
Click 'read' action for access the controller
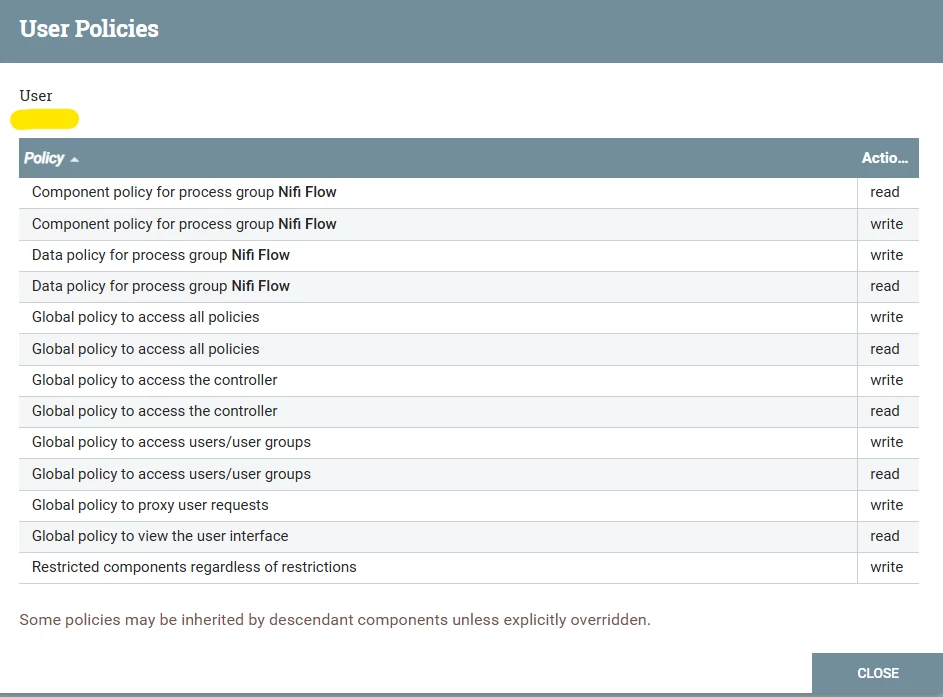click(885, 411)
